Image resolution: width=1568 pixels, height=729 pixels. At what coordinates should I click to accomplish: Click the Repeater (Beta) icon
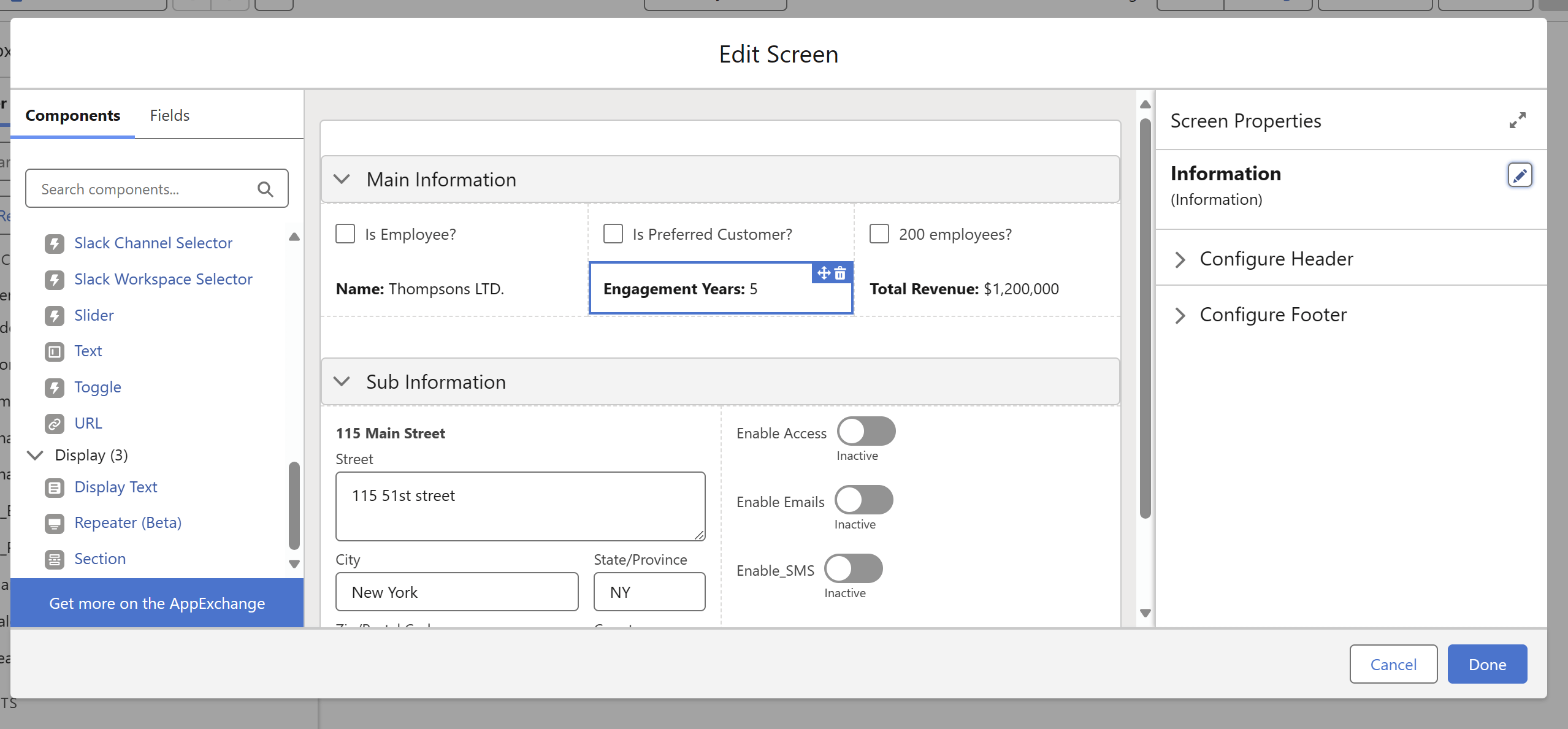tap(55, 524)
